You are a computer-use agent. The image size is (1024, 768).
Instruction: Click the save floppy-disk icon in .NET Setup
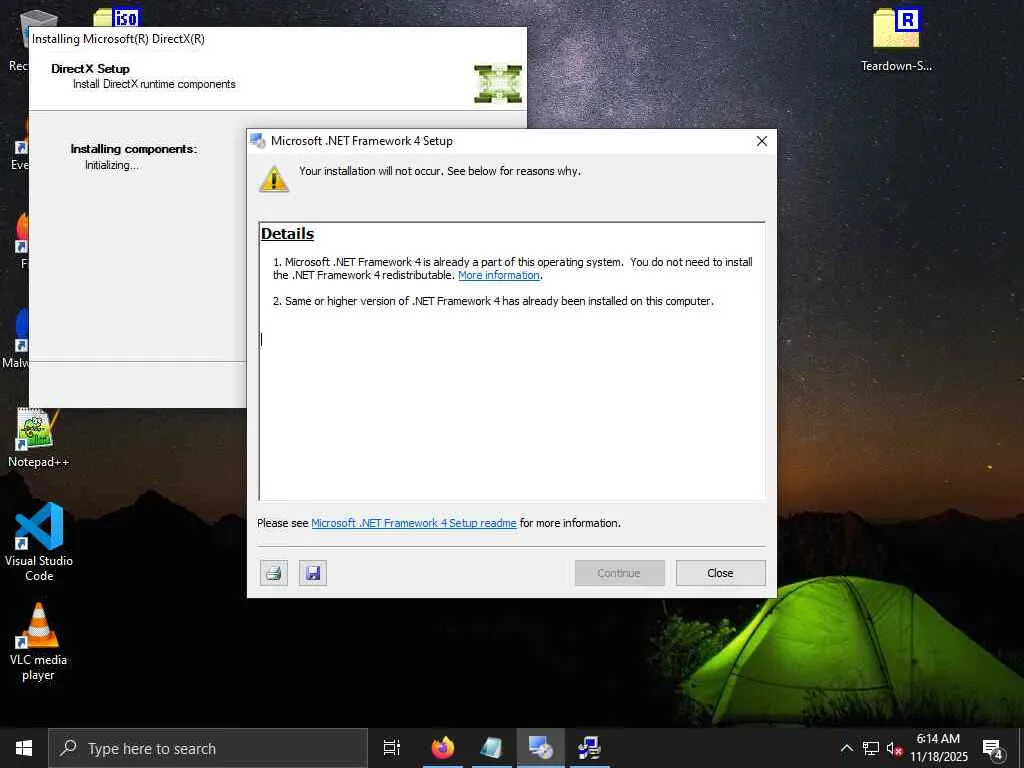pos(313,573)
